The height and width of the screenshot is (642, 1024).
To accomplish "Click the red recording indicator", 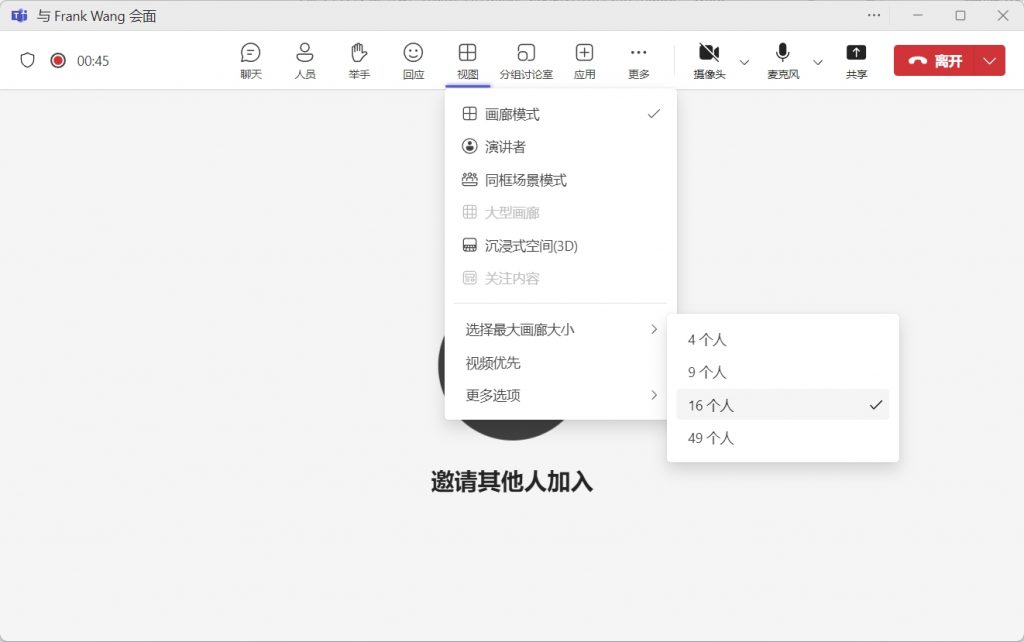I will pyautogui.click(x=58, y=61).
